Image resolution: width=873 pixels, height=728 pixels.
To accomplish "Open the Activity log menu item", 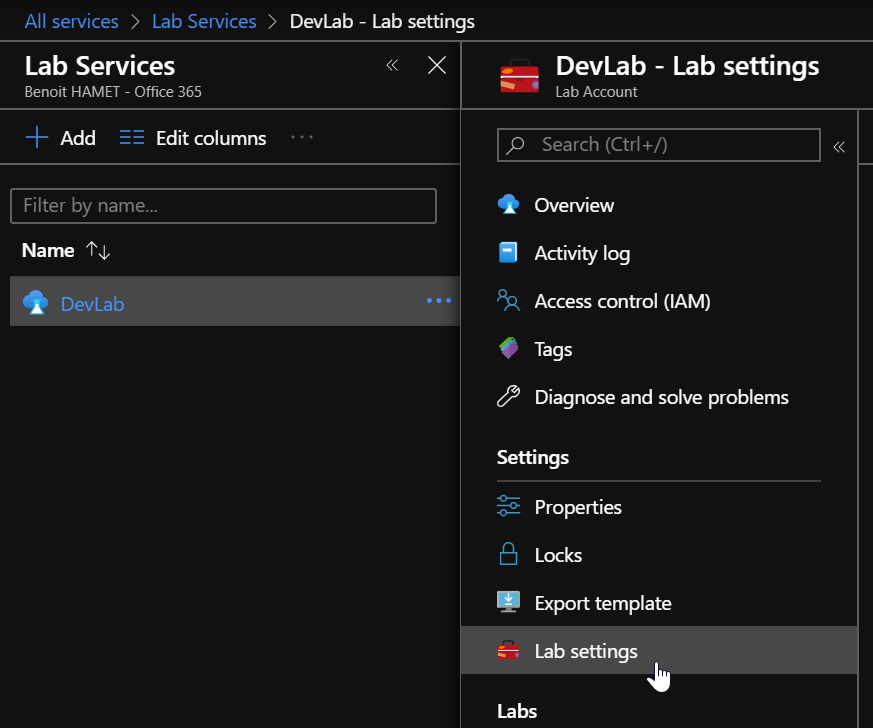I will (581, 253).
